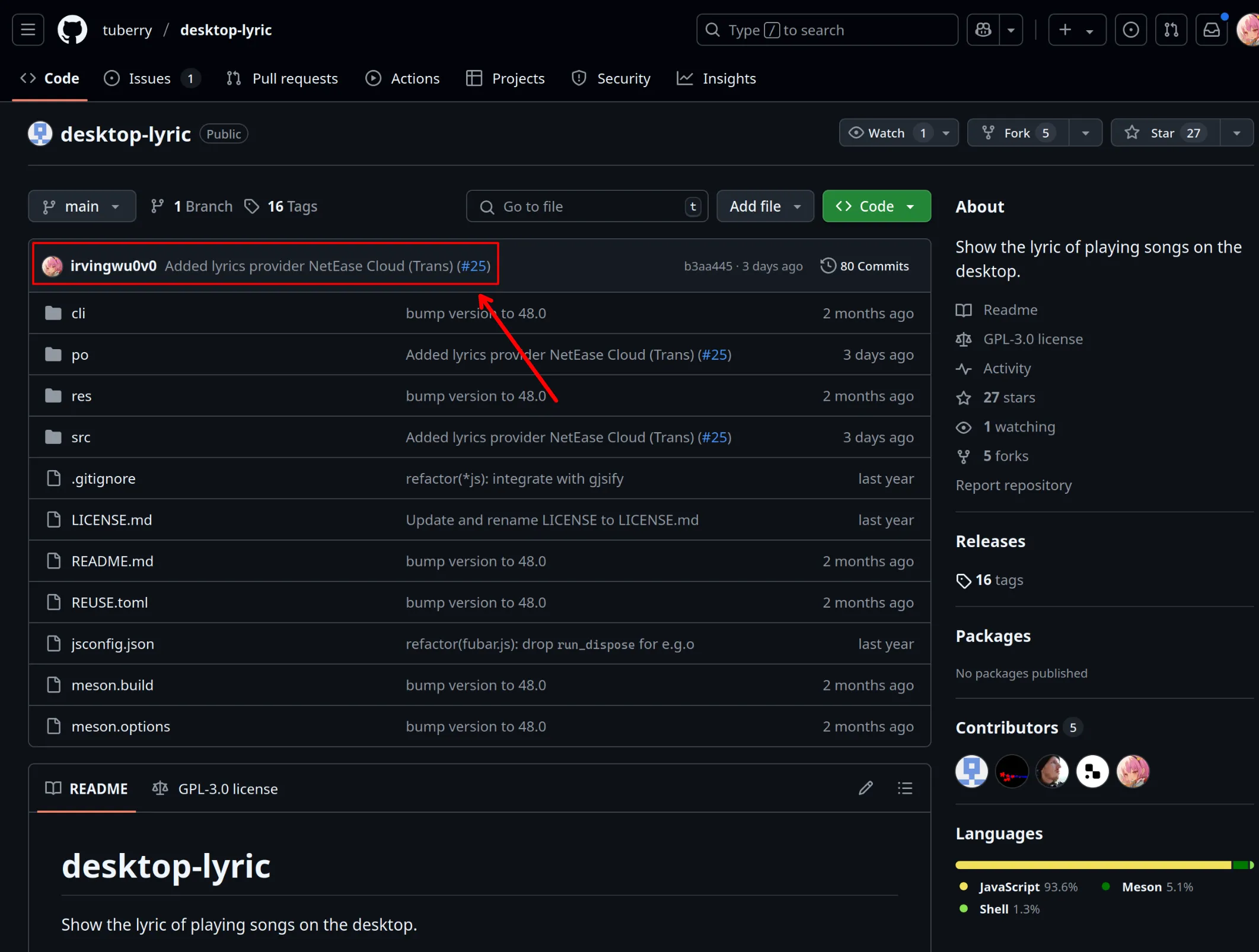Click the pencil icon to edit README
Screen dimensions: 1259x952
point(866,788)
